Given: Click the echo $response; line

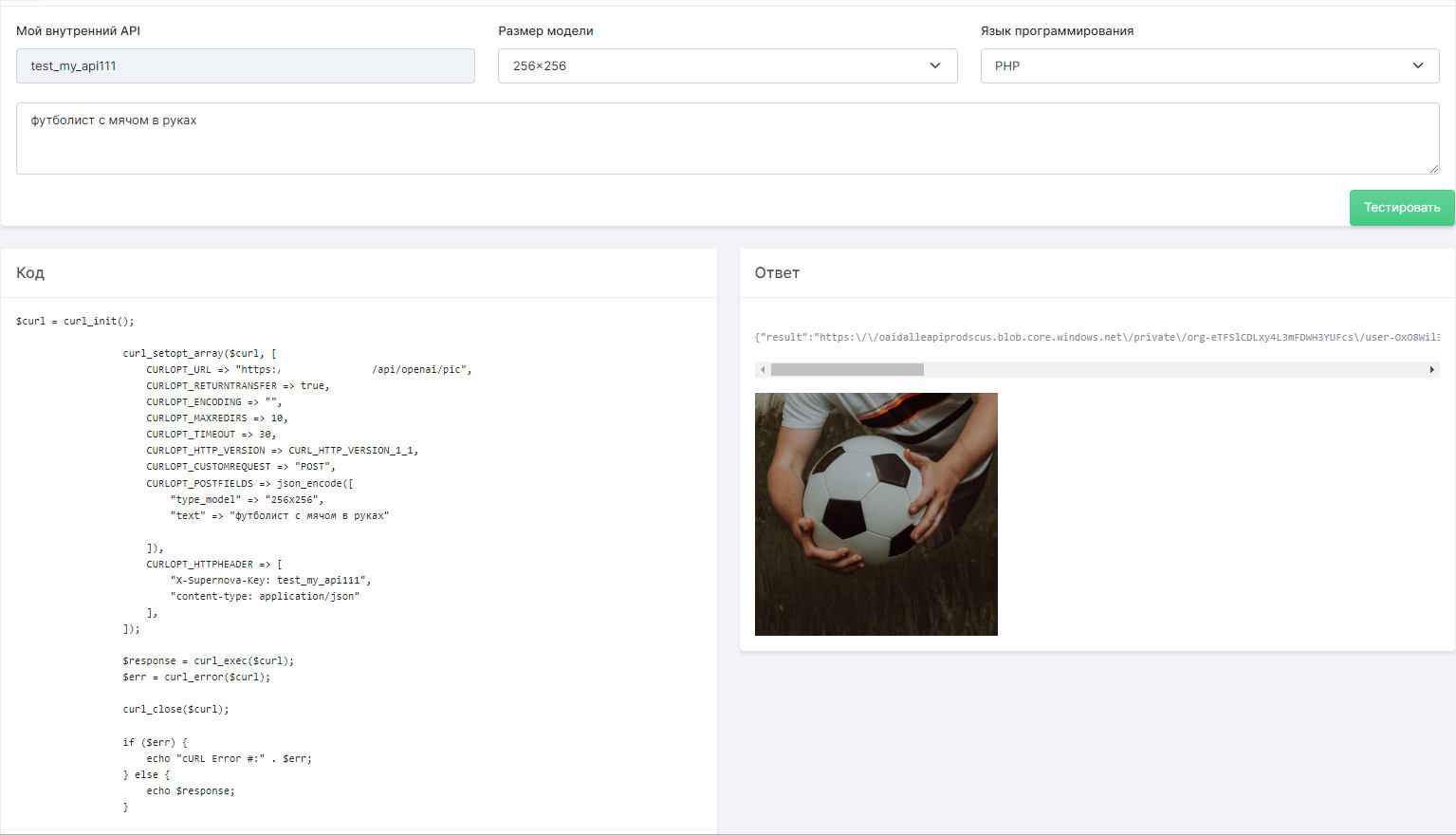Looking at the screenshot, I should click(191, 791).
